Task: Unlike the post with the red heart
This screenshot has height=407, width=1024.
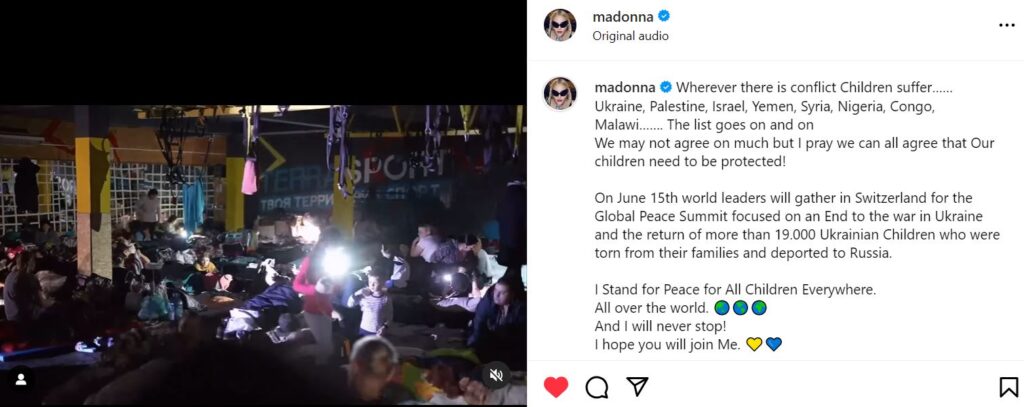Action: [556, 387]
